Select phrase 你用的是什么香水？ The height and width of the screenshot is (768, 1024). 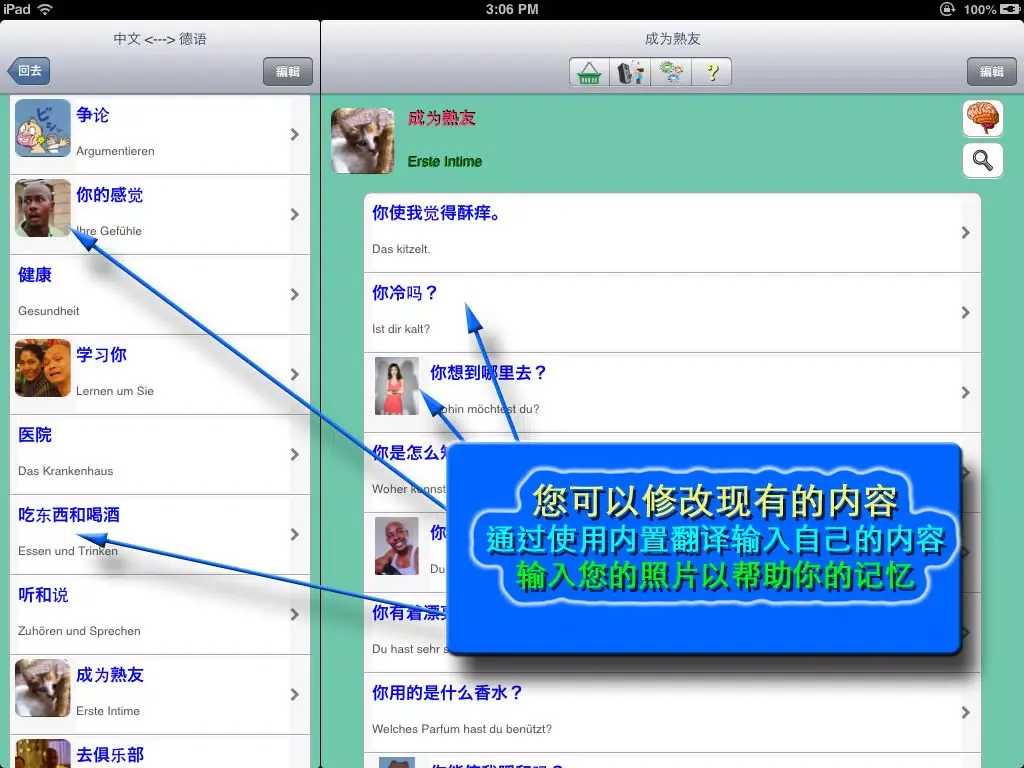pos(447,693)
